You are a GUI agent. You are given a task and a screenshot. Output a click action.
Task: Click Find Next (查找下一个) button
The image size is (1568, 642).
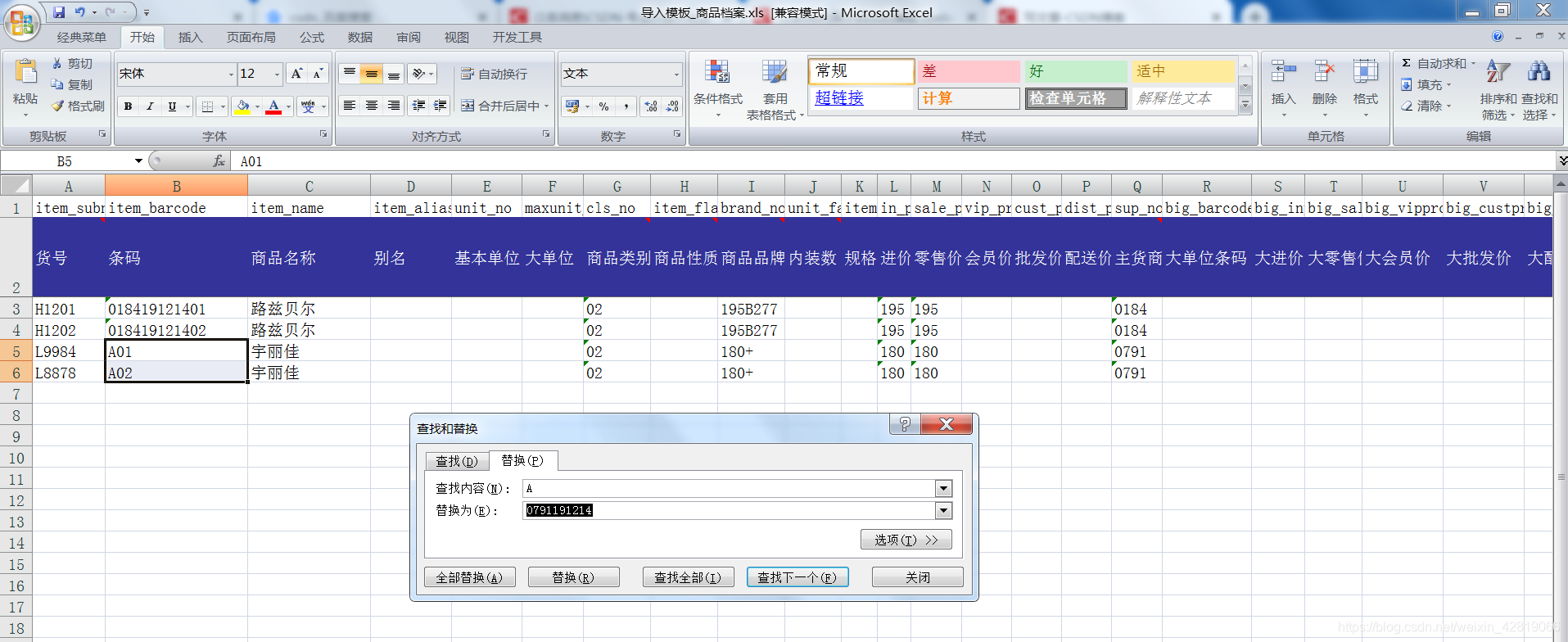click(797, 577)
